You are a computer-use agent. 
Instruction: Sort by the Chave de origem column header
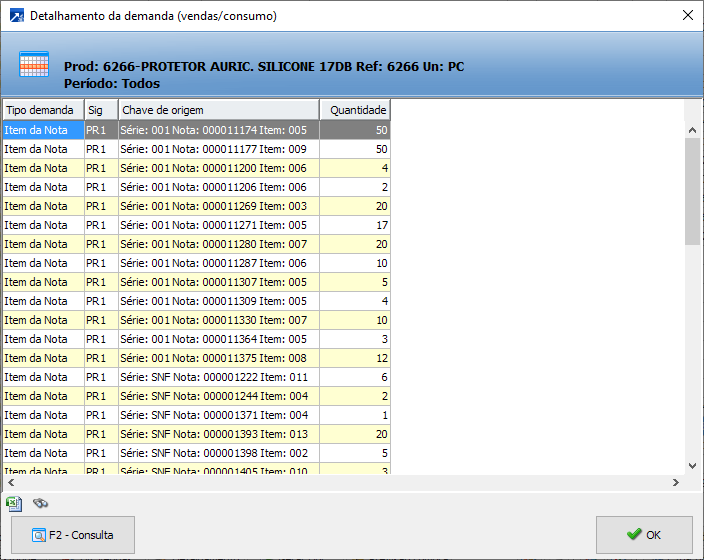point(219,110)
